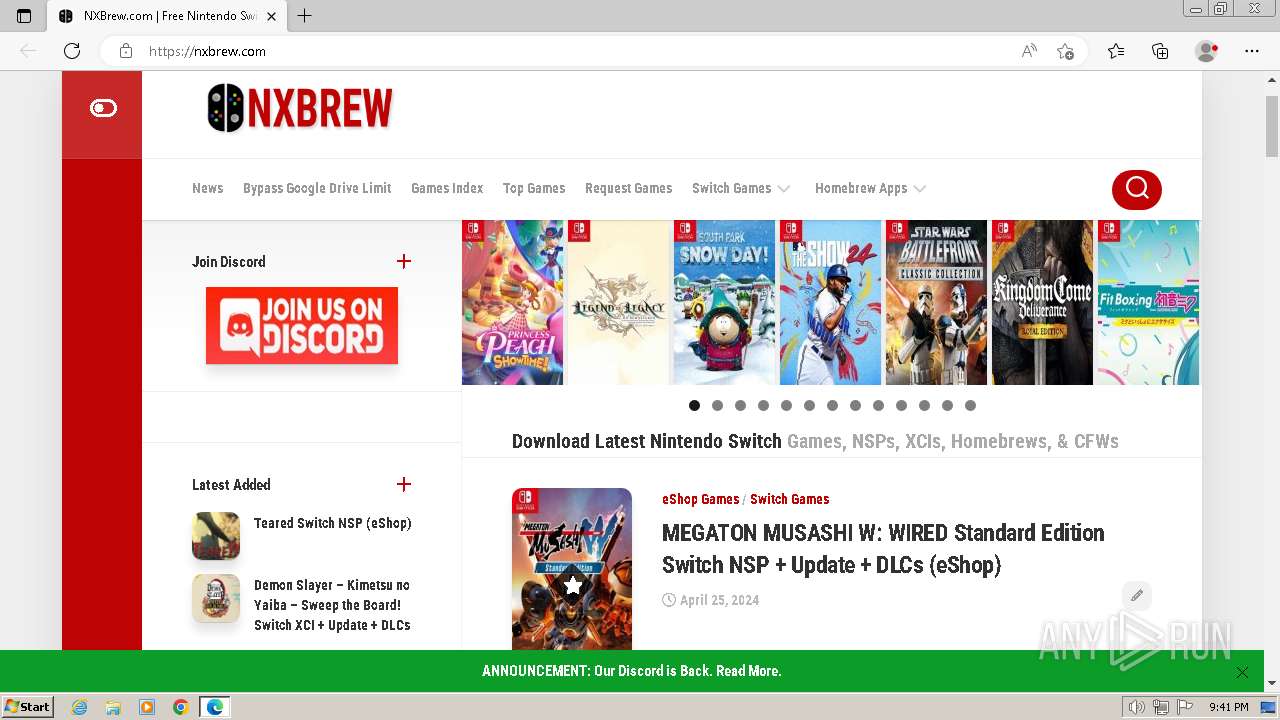
Task: Open the Favorites list icon
Action: (1116, 51)
